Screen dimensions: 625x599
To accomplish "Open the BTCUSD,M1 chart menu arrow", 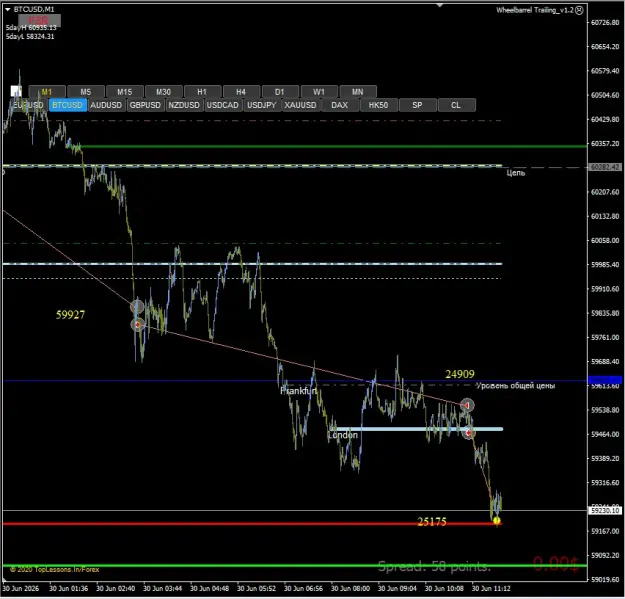I will point(8,9).
